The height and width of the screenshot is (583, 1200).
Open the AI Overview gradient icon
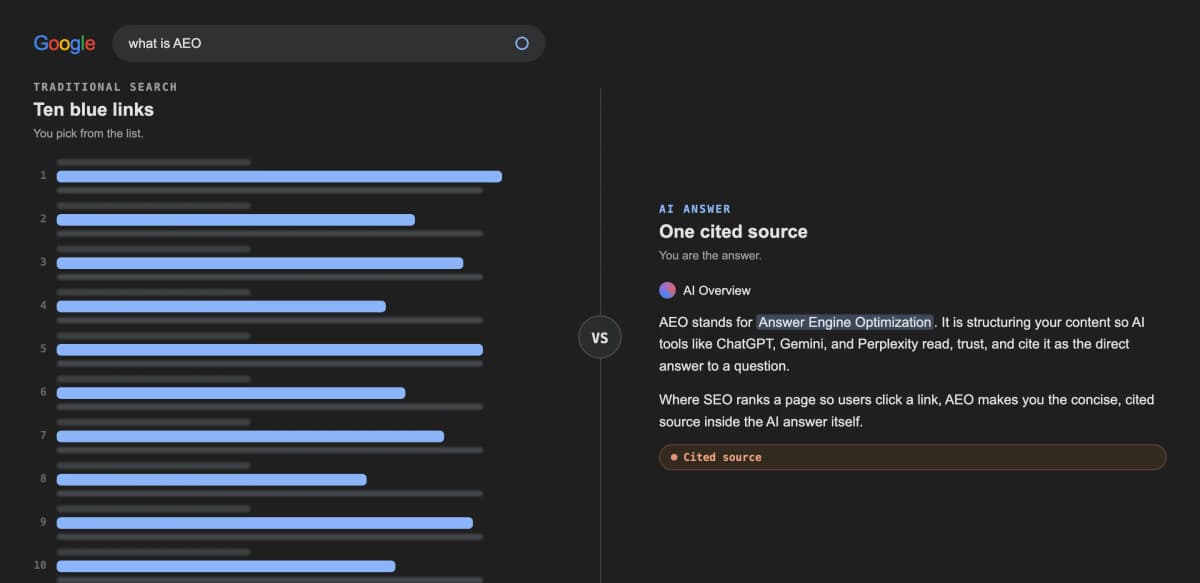tap(667, 290)
